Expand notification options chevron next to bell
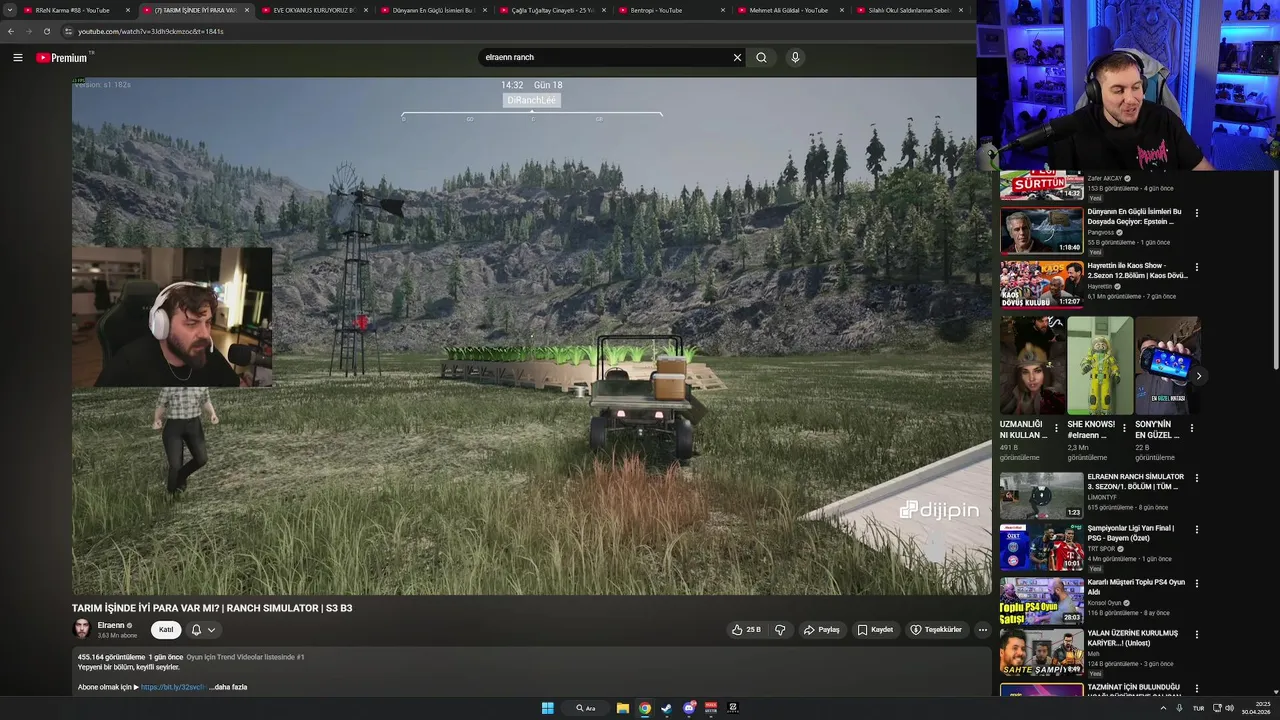Screen dimensions: 1280x720 coord(211,630)
